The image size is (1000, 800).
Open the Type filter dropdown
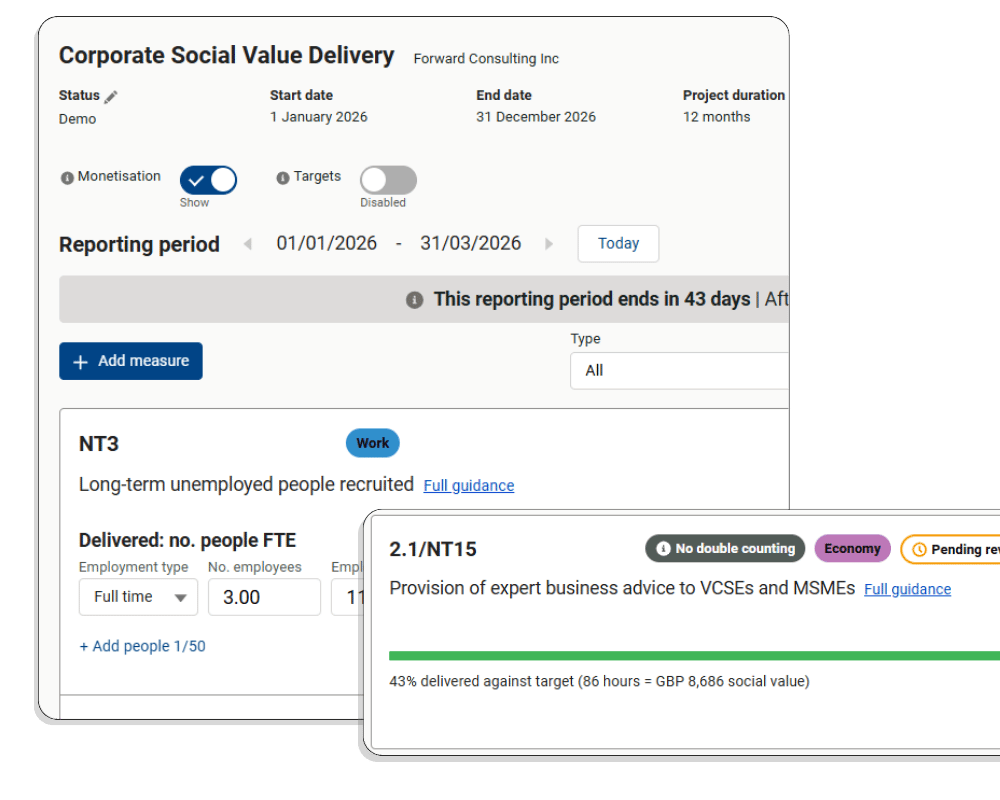pos(680,370)
